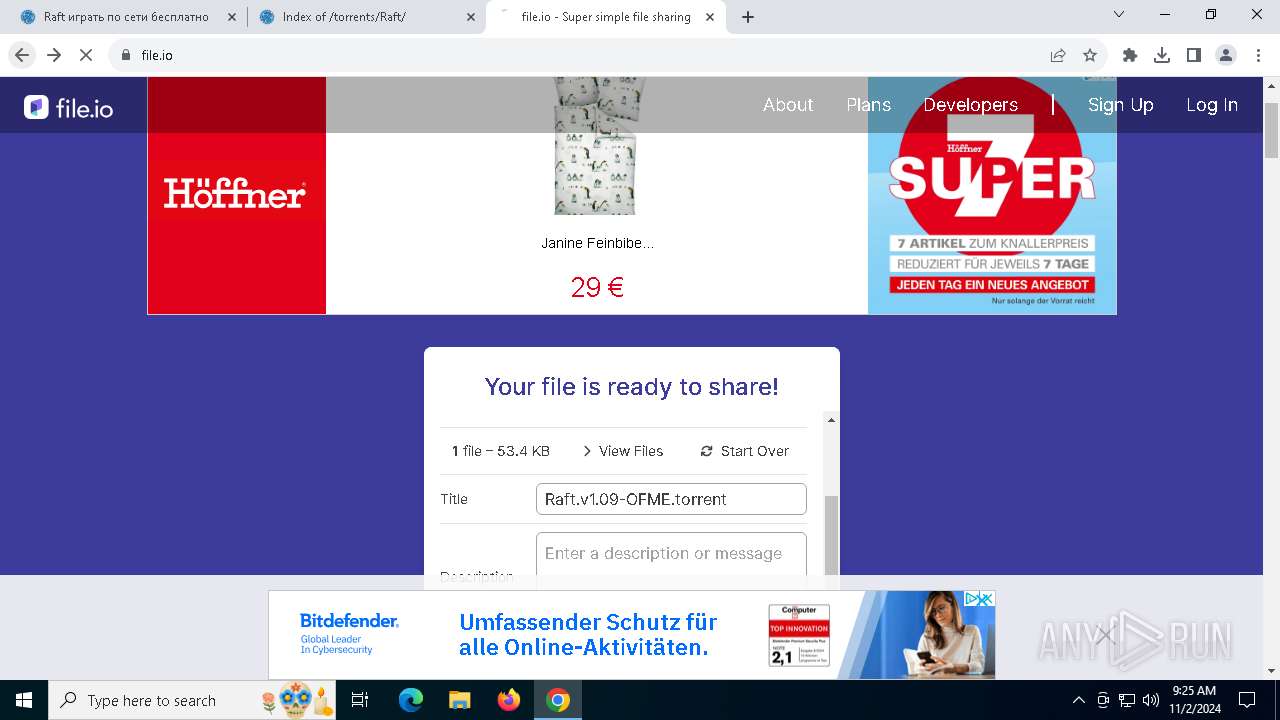
Task: Open the Höffner Super 7 ad banner
Action: click(992, 195)
